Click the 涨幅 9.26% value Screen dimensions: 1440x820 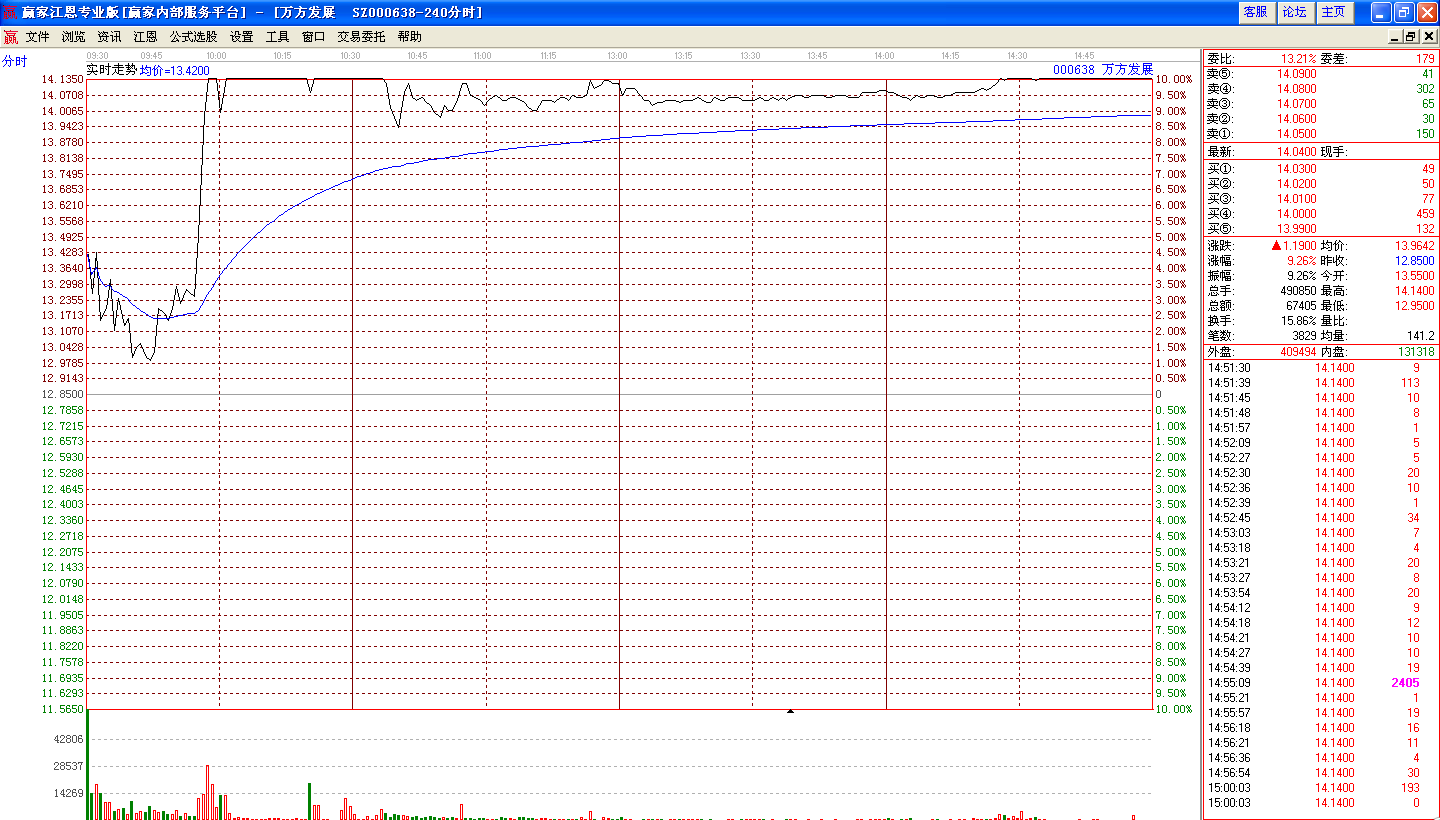(1302, 260)
